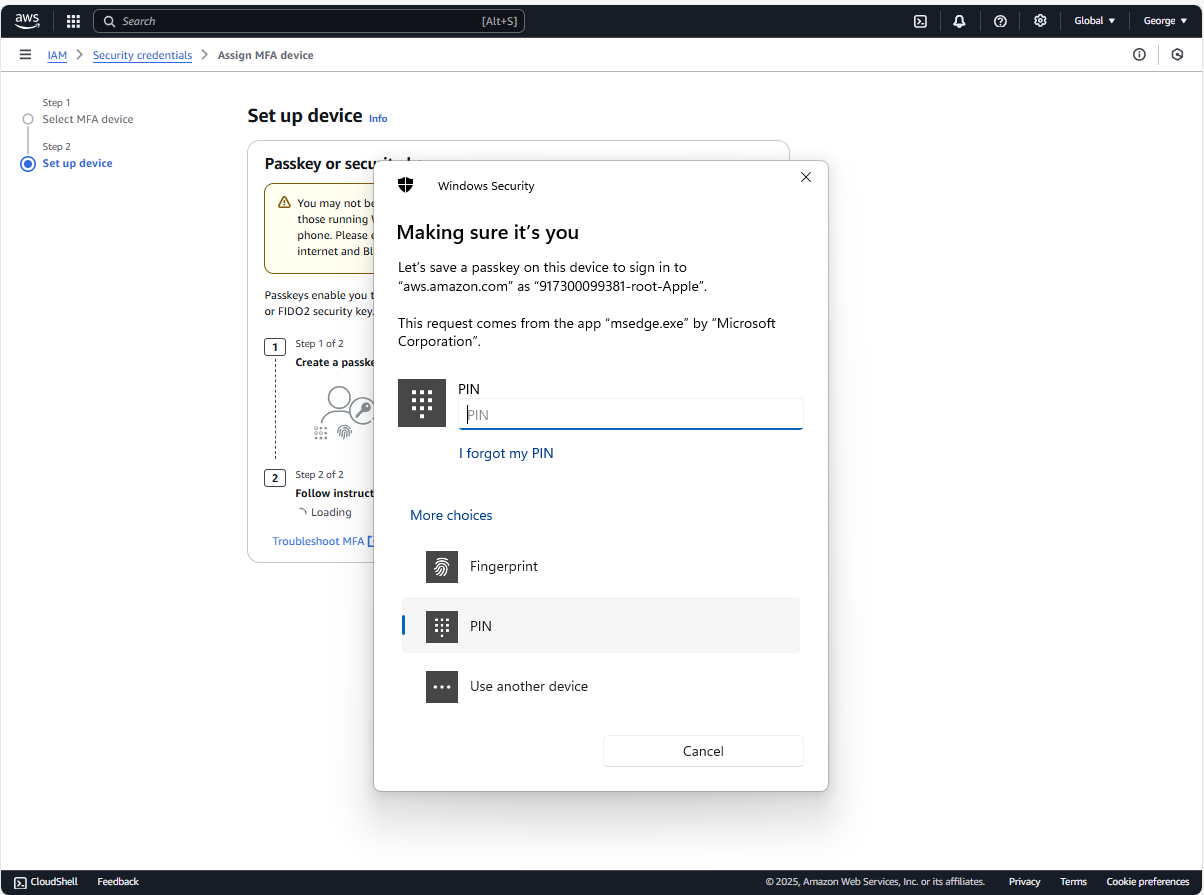Open the info panel circle icon
The image size is (1204, 895).
tap(1139, 55)
